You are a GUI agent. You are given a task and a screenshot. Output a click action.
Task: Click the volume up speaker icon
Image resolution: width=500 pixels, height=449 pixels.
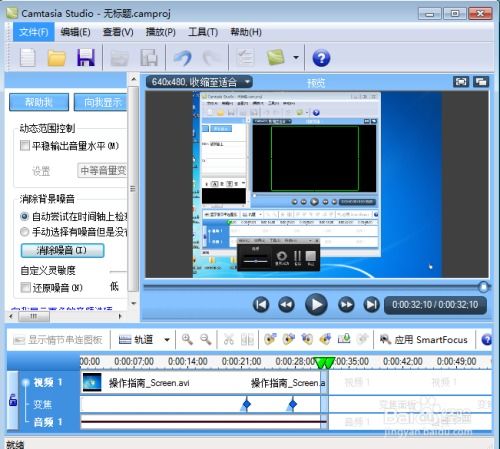325,339
